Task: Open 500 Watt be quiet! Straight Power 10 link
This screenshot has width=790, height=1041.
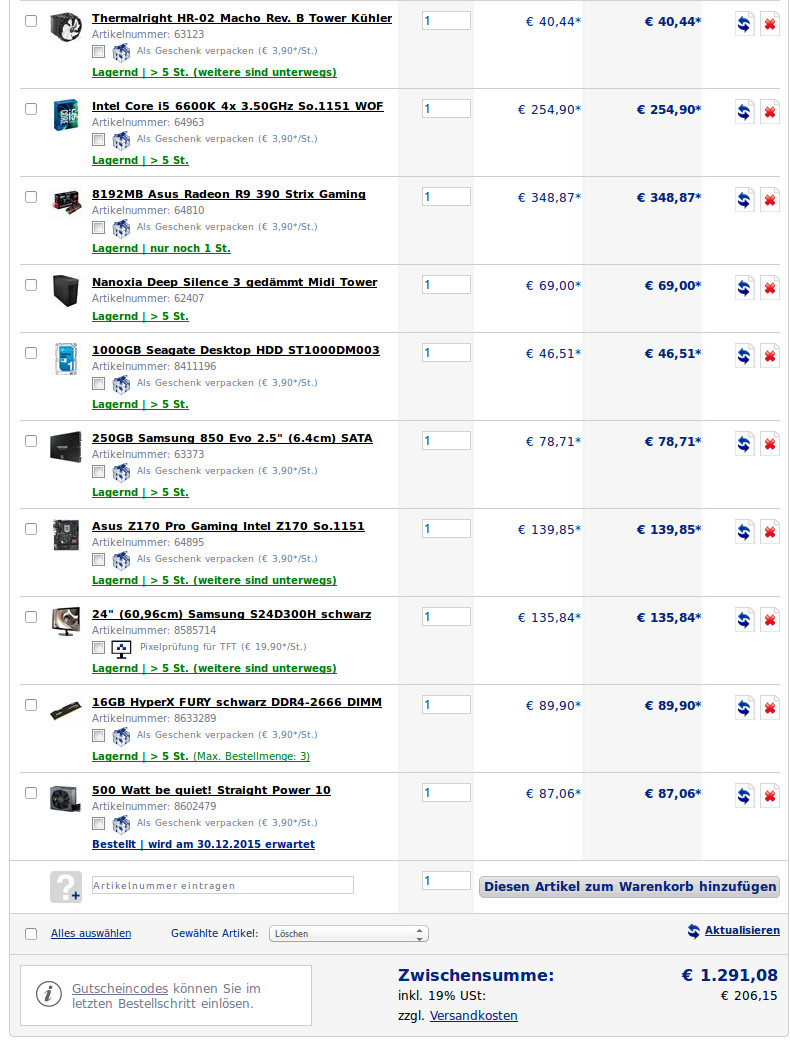Action: click(x=211, y=791)
